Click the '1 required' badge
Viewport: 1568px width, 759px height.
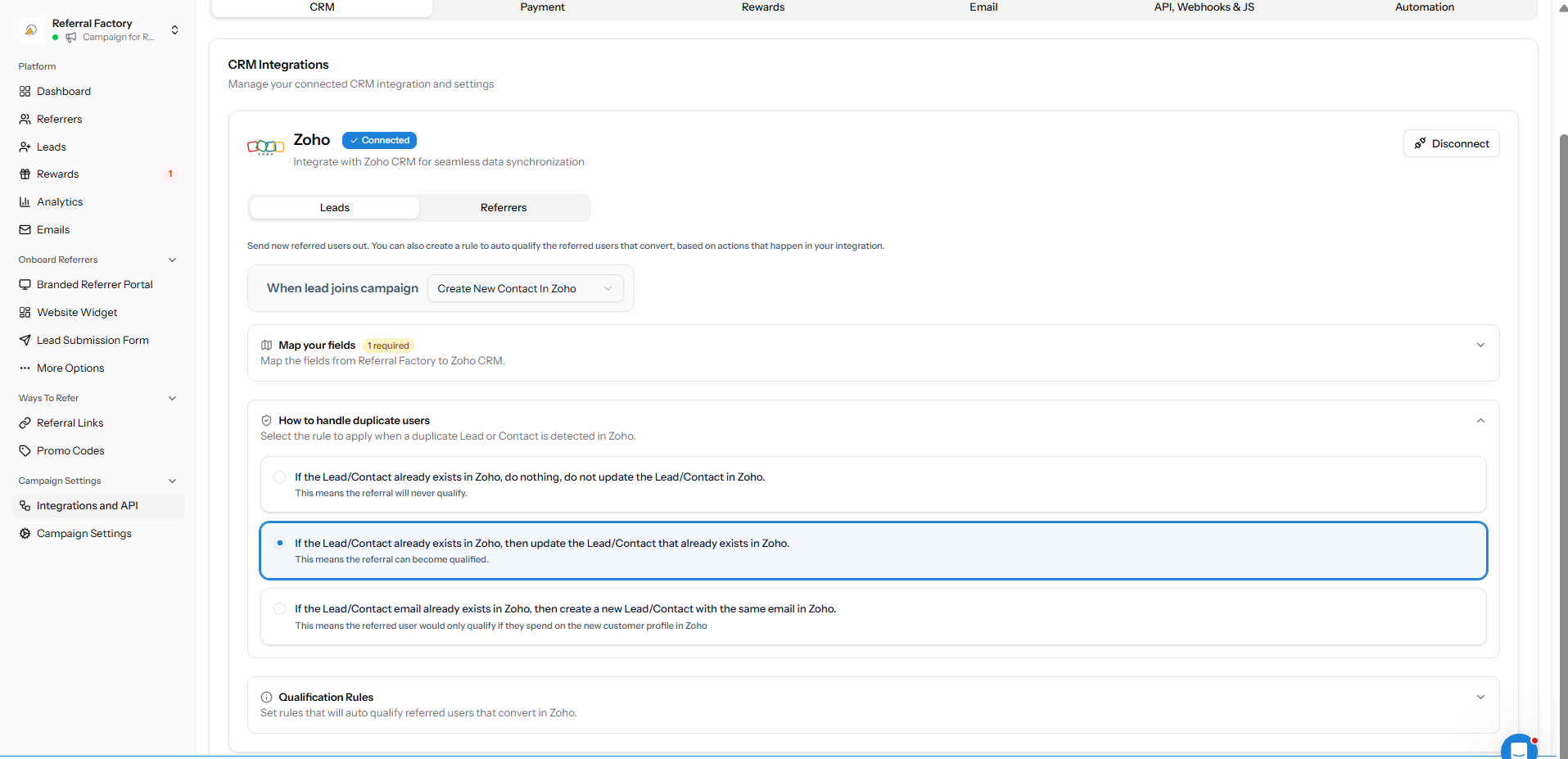388,346
